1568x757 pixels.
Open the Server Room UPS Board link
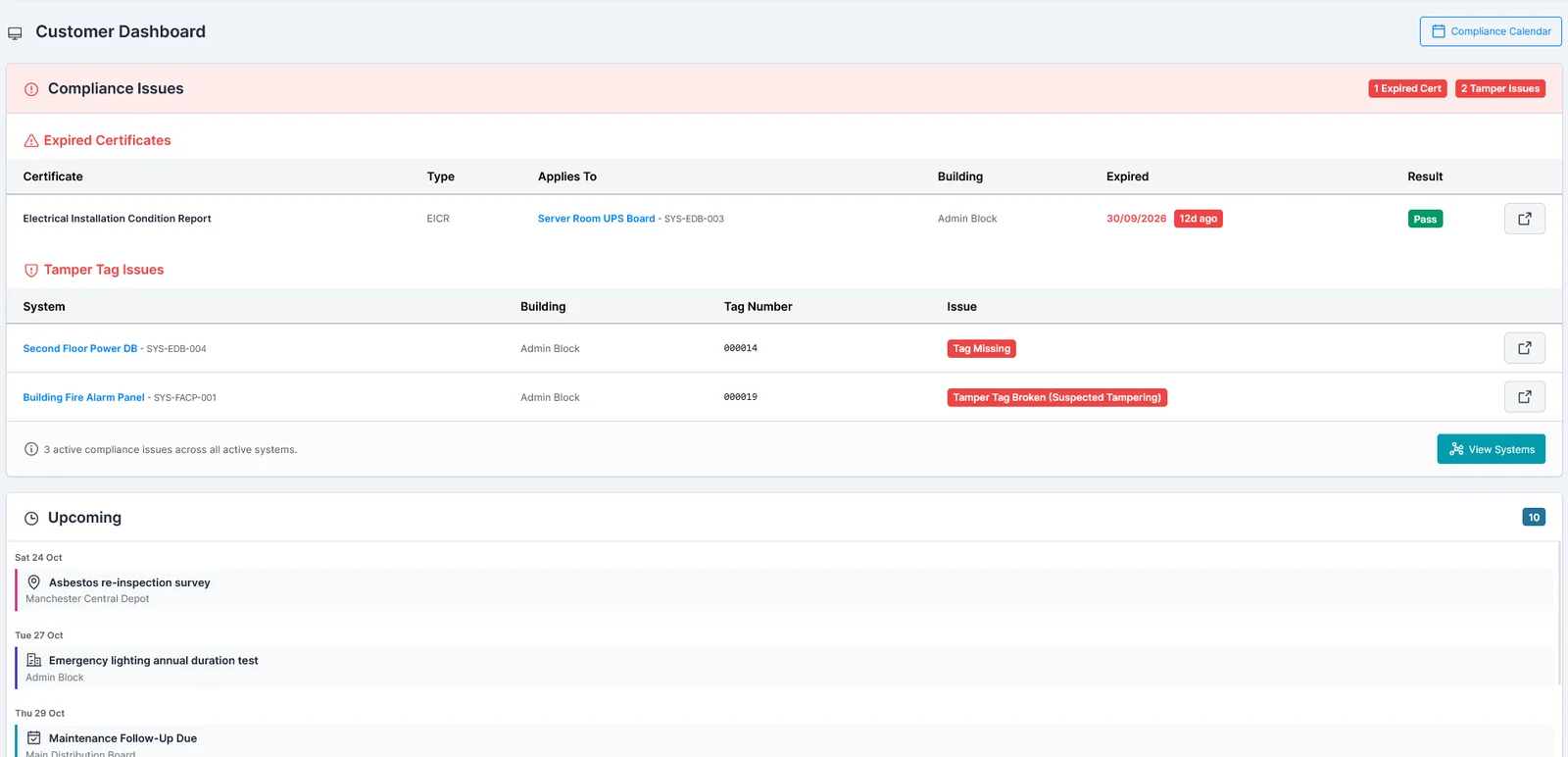(596, 219)
